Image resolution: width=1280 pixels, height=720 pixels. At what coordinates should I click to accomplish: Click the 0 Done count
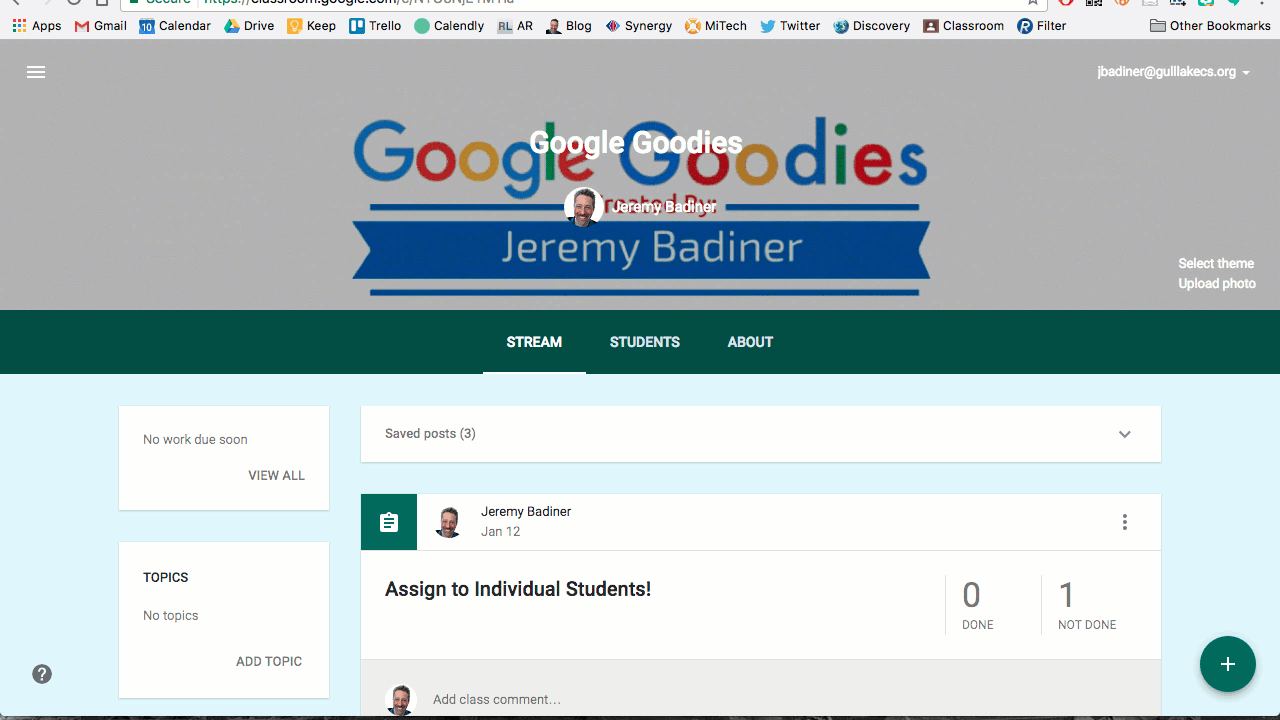(978, 605)
